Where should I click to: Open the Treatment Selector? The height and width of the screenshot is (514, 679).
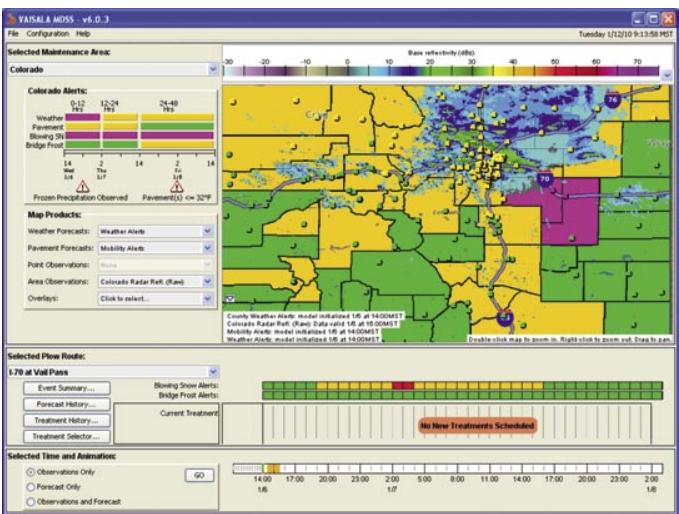coord(67,436)
